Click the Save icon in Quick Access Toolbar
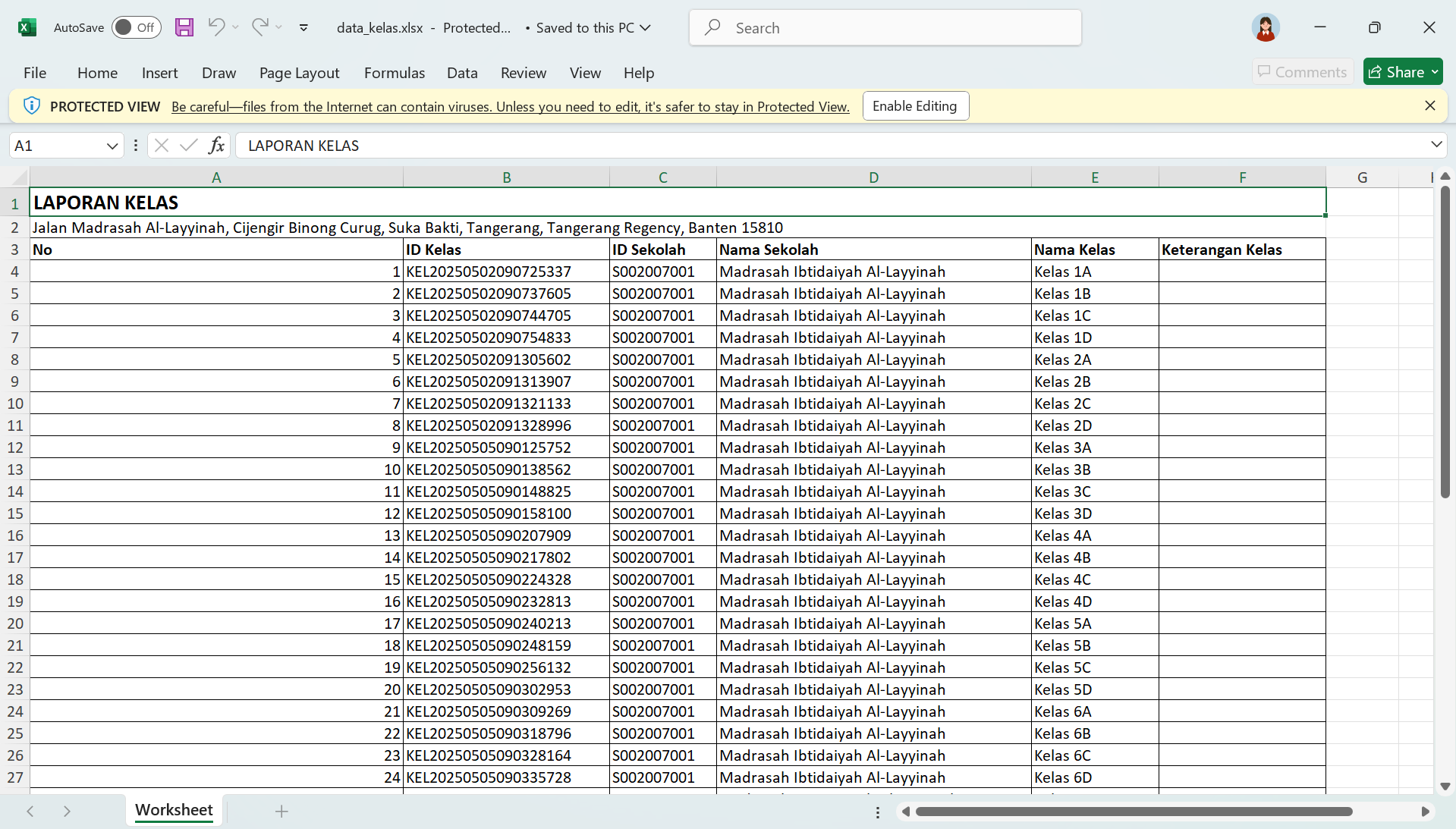The height and width of the screenshot is (829, 1456). click(184, 27)
